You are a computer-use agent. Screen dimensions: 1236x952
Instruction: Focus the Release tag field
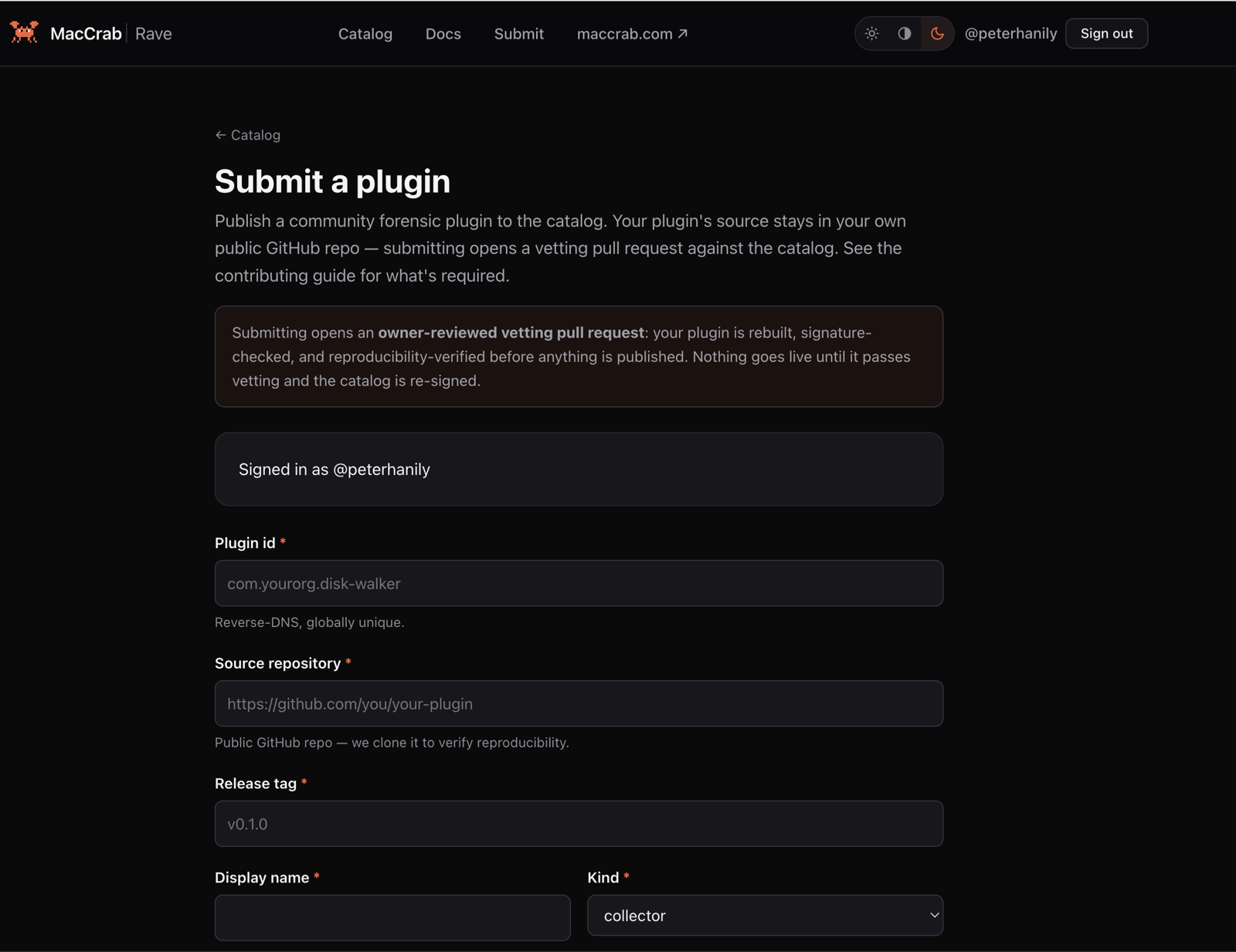point(579,824)
